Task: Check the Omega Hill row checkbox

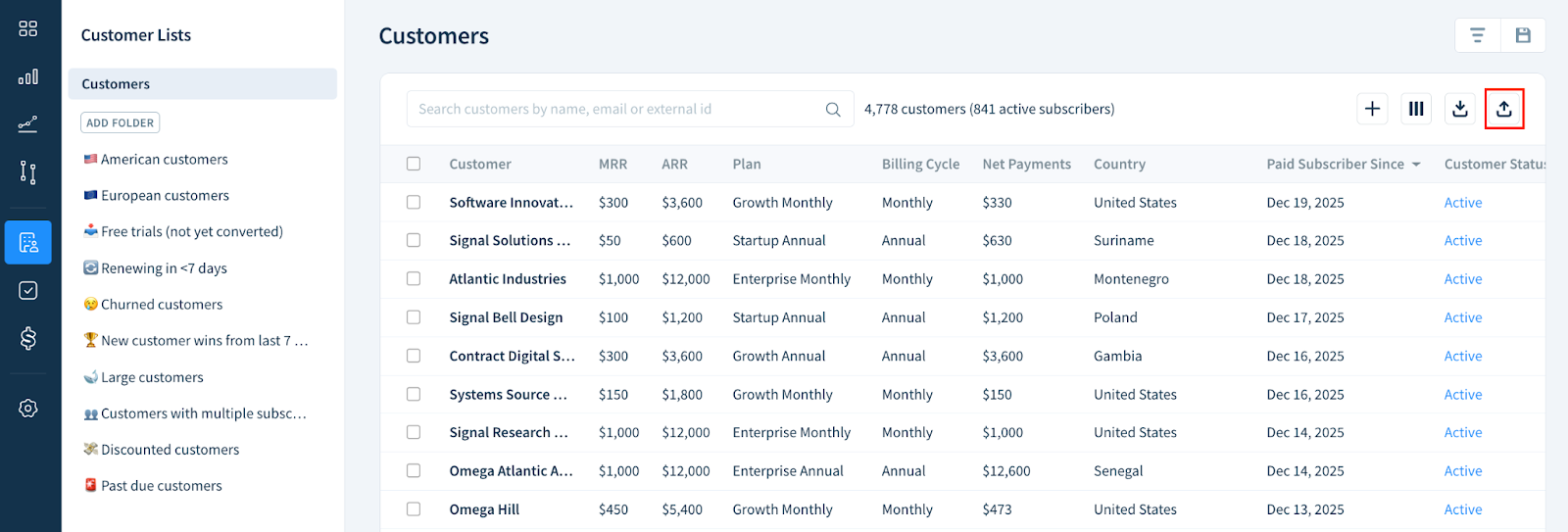Action: [414, 509]
